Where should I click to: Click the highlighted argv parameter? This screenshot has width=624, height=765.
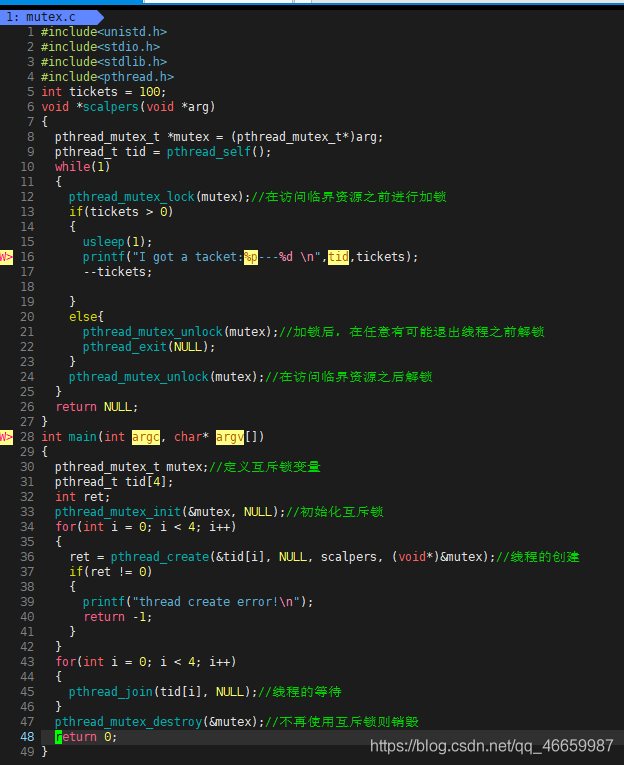tap(230, 437)
